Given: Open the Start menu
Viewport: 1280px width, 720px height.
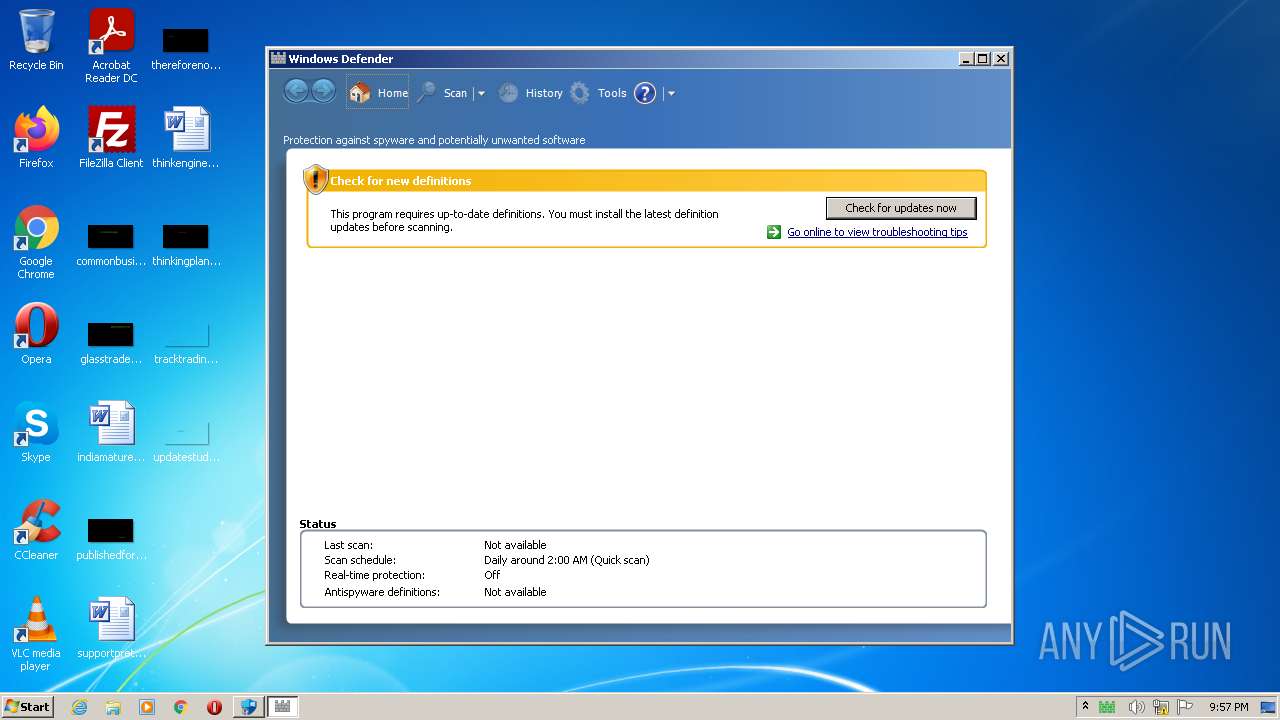Looking at the screenshot, I should pos(28,707).
